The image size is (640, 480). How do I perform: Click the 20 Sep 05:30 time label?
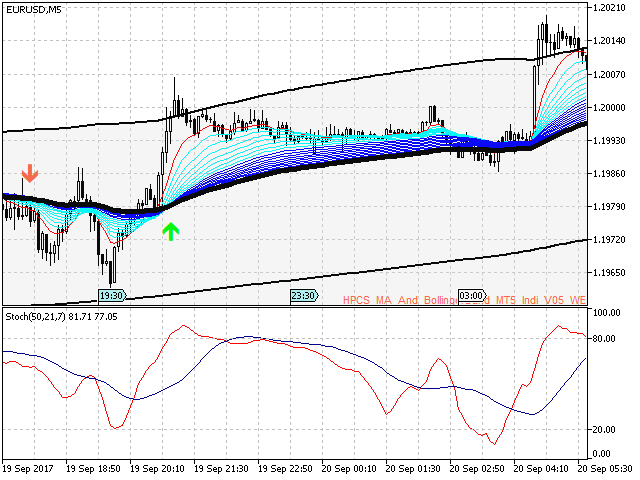[x=605, y=469]
